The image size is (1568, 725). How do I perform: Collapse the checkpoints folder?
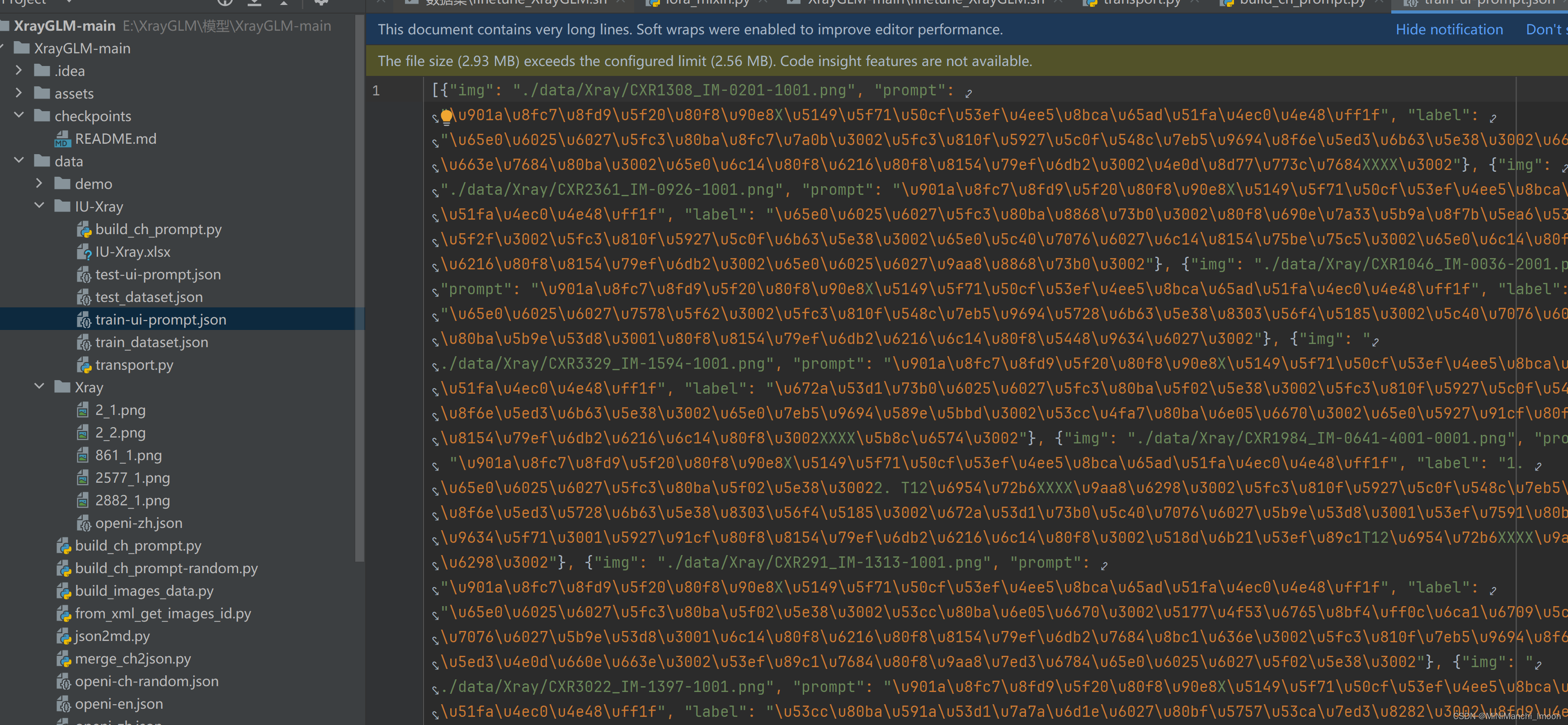click(x=19, y=116)
